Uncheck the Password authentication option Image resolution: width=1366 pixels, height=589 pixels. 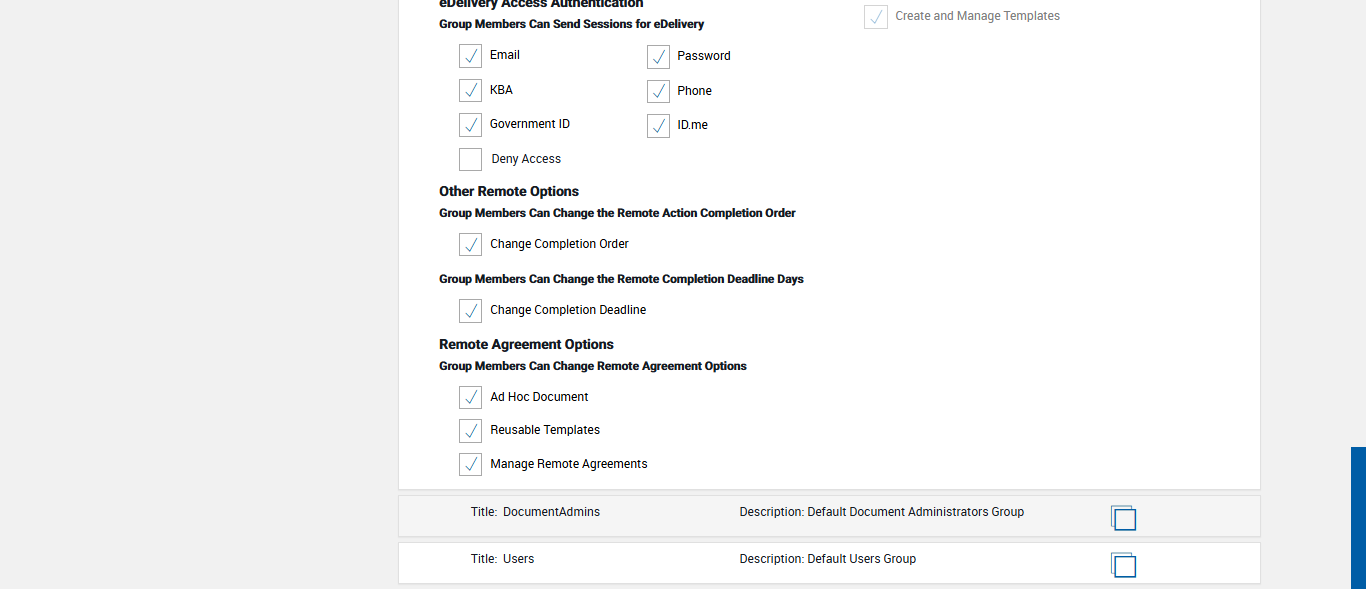[x=658, y=57]
